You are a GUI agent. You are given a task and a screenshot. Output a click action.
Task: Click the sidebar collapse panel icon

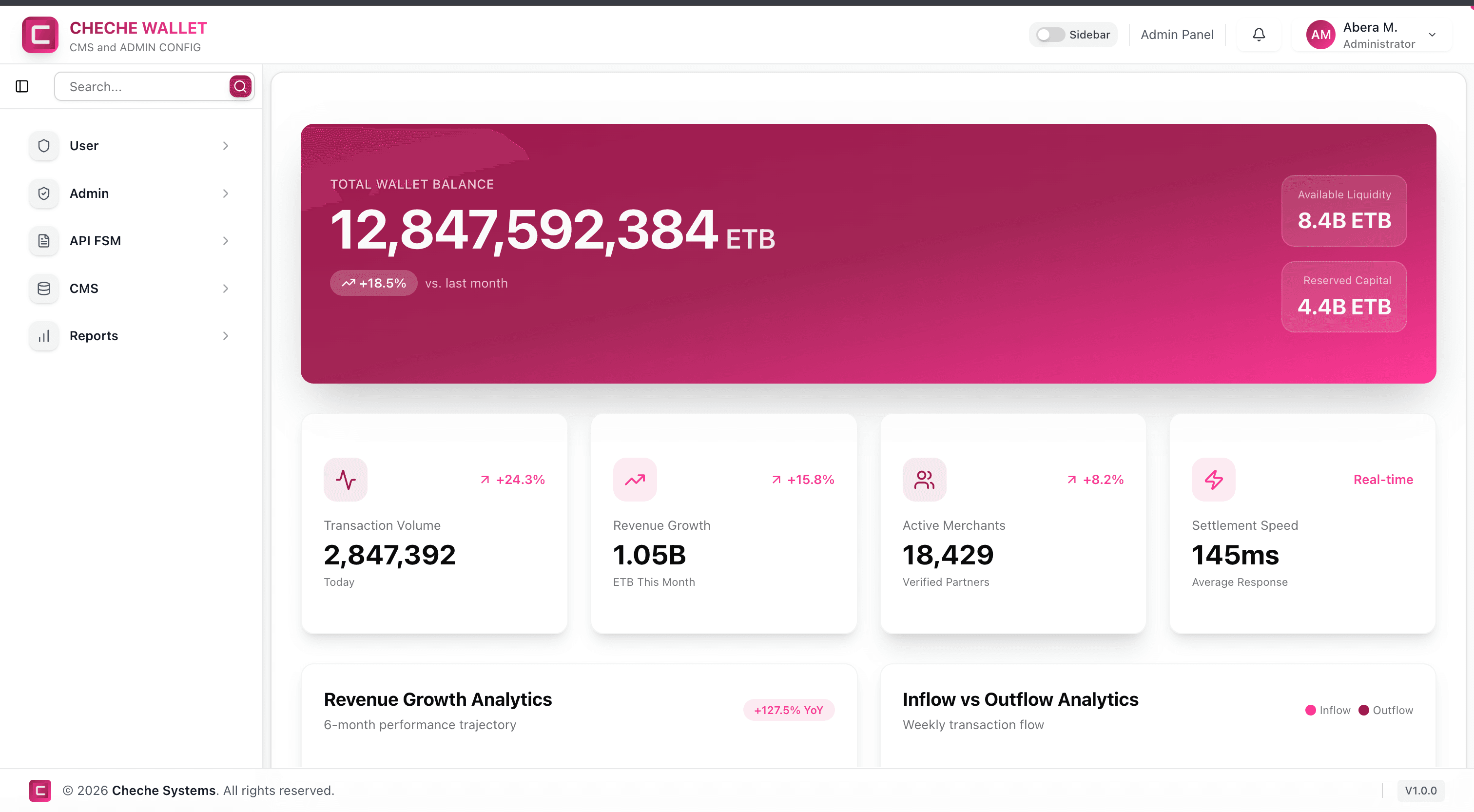point(22,86)
